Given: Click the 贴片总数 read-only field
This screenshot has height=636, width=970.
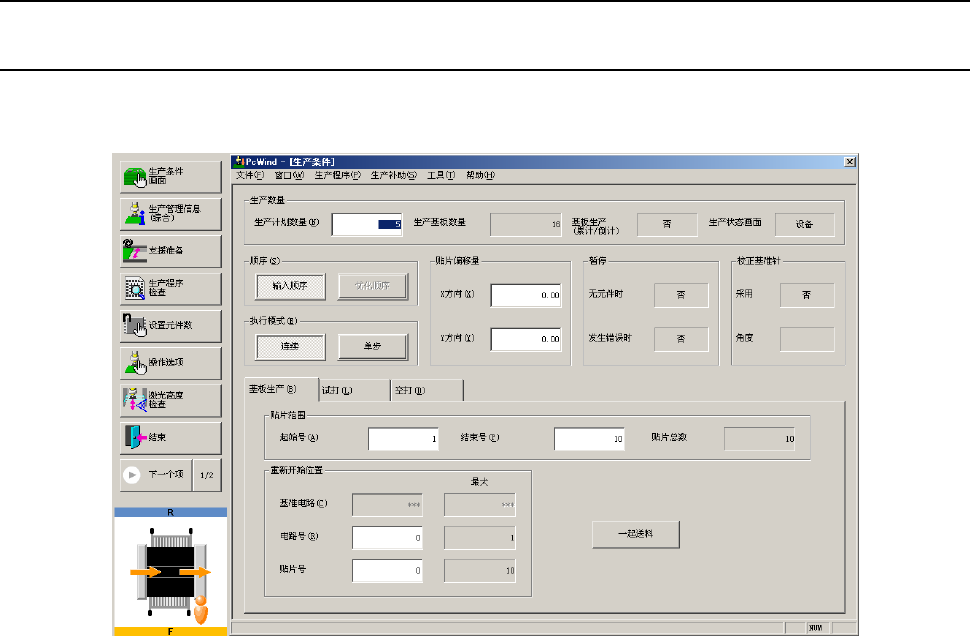Looking at the screenshot, I should pos(760,439).
